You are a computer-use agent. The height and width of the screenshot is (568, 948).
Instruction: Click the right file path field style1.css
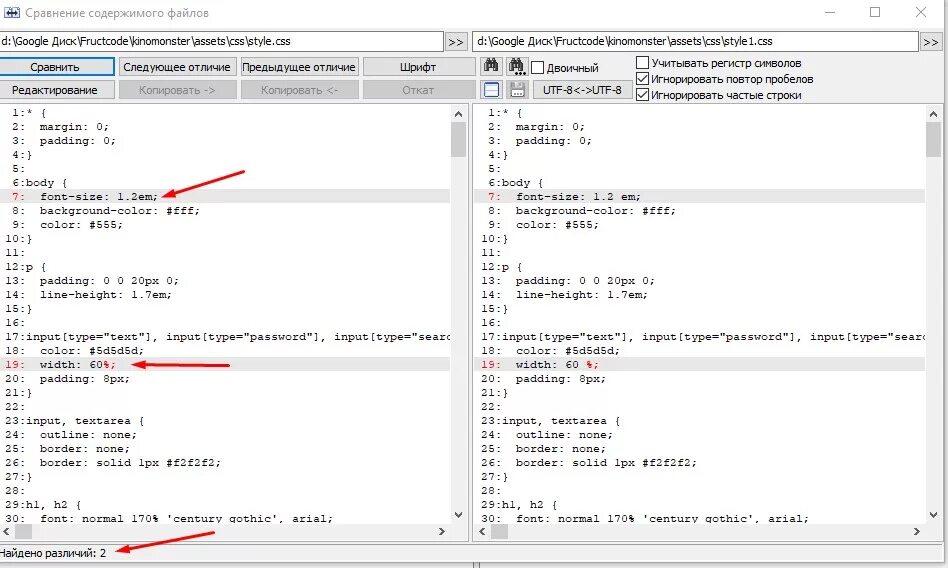coord(695,41)
